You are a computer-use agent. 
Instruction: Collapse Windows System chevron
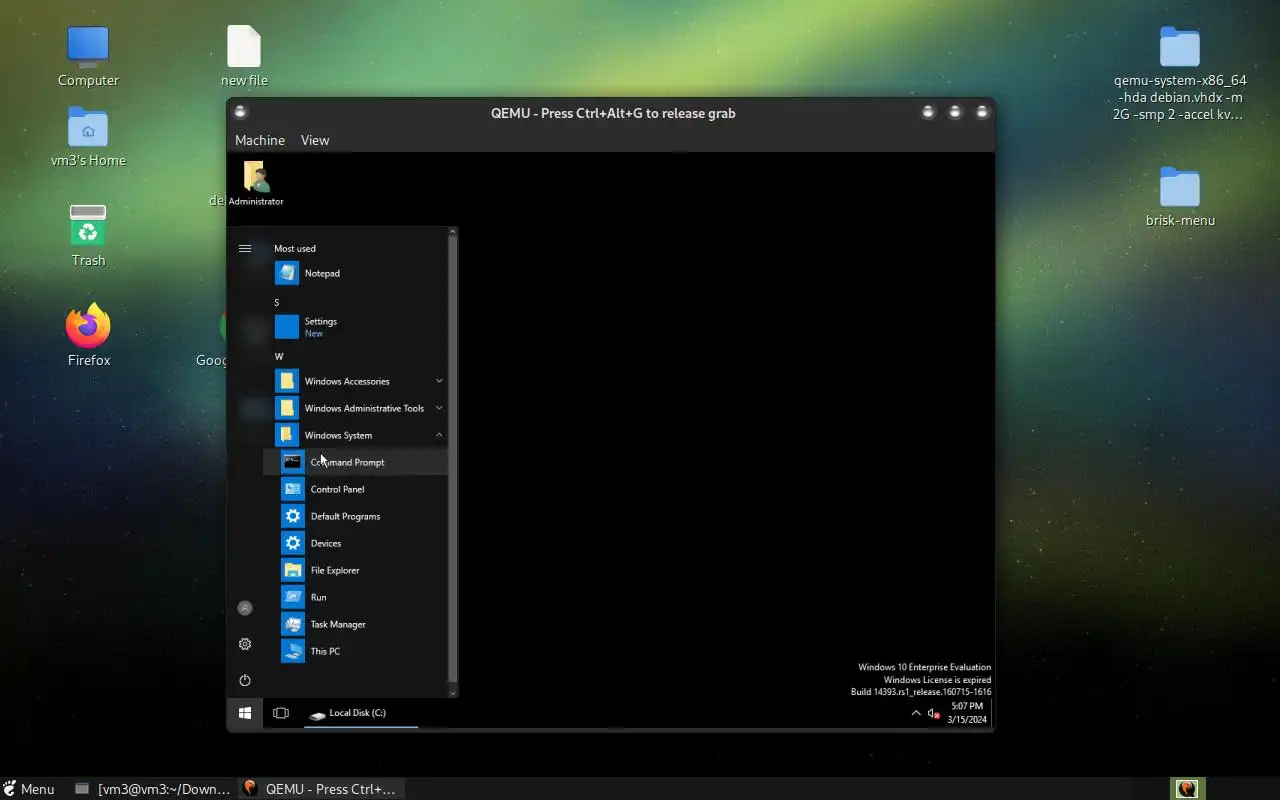coord(439,435)
